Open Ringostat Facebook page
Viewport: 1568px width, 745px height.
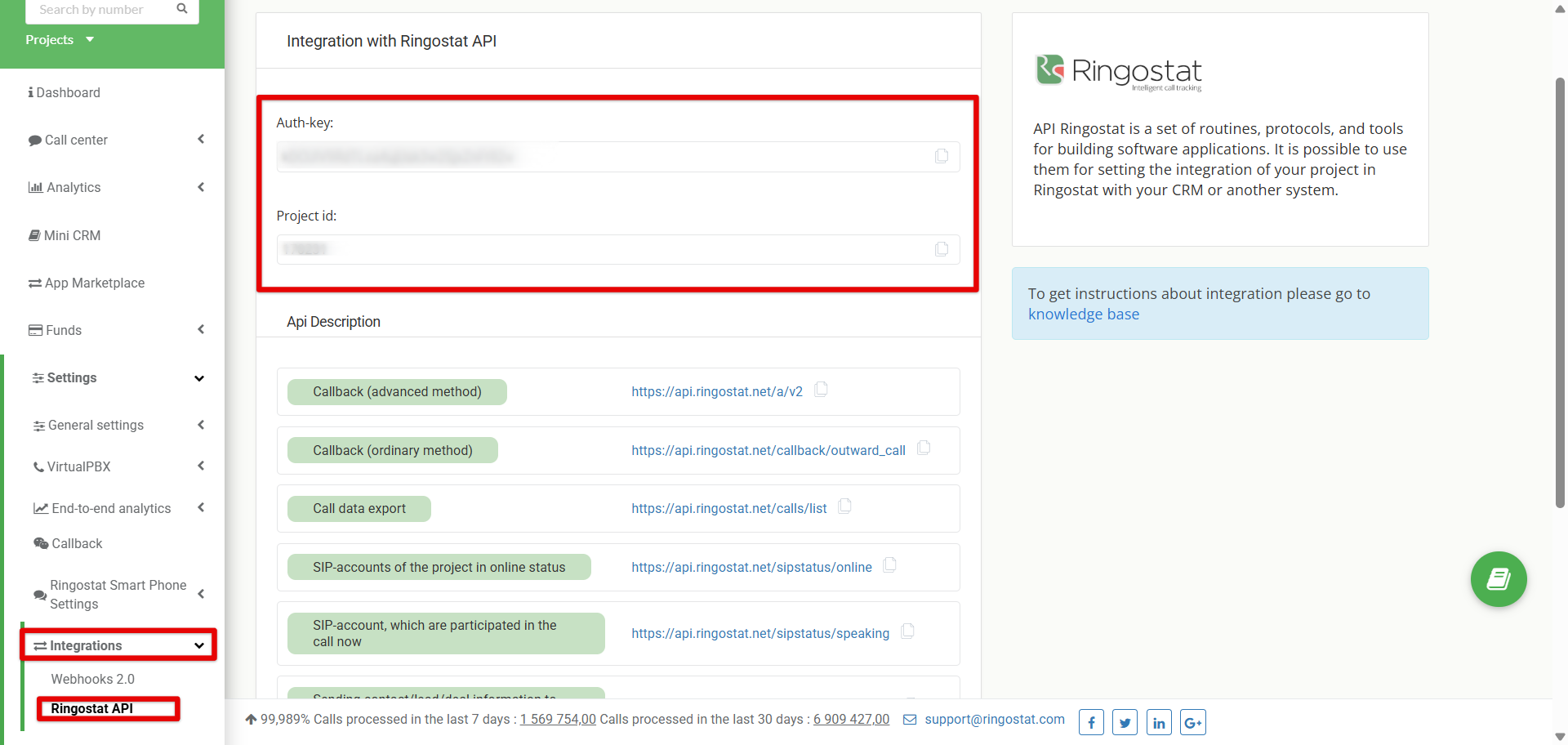[x=1091, y=722]
